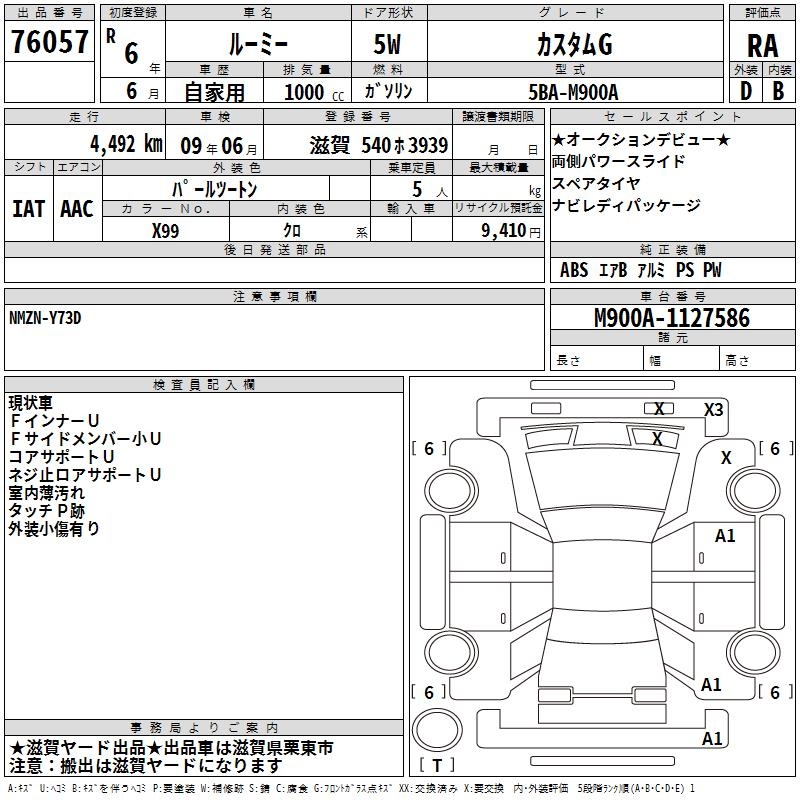The width and height of the screenshot is (800, 800).
Task: Click the 後日発送部品 header
Action: coord(274,249)
